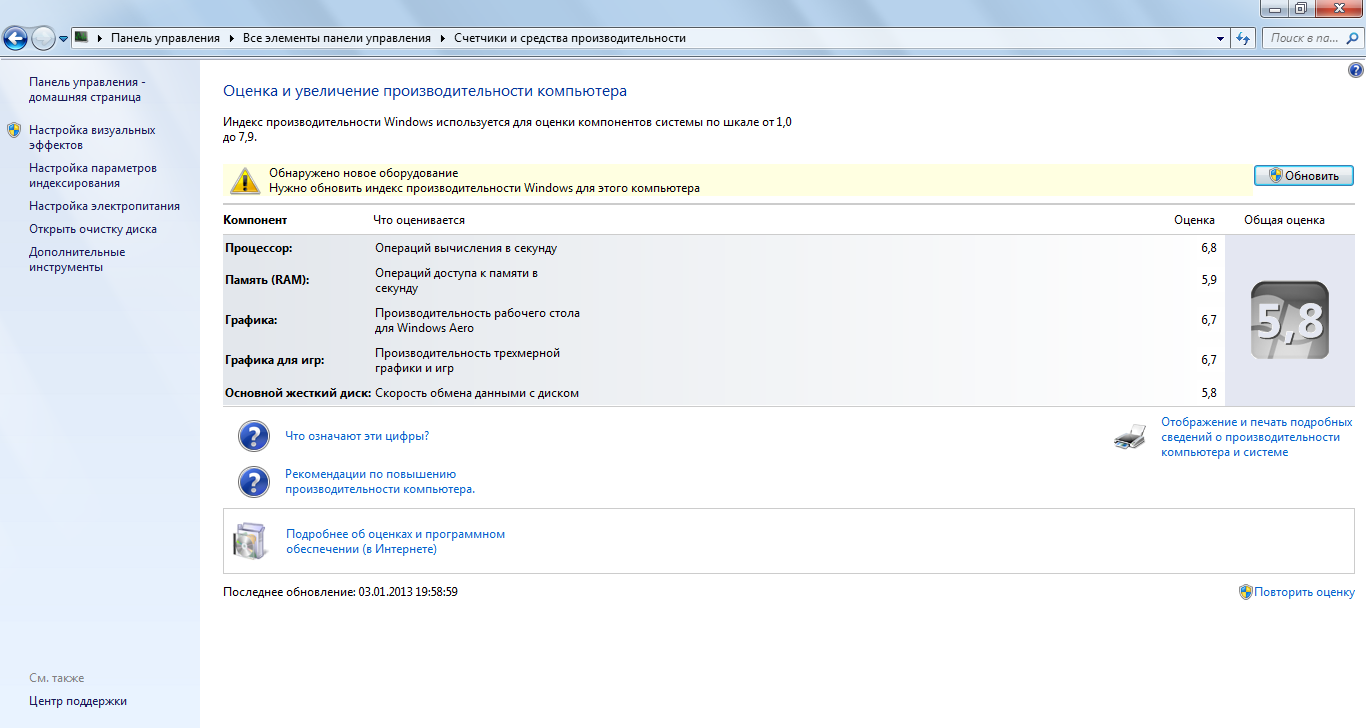The image size is (1366, 728).
Task: Click the 'Графика:' row label
Action: click(251, 320)
